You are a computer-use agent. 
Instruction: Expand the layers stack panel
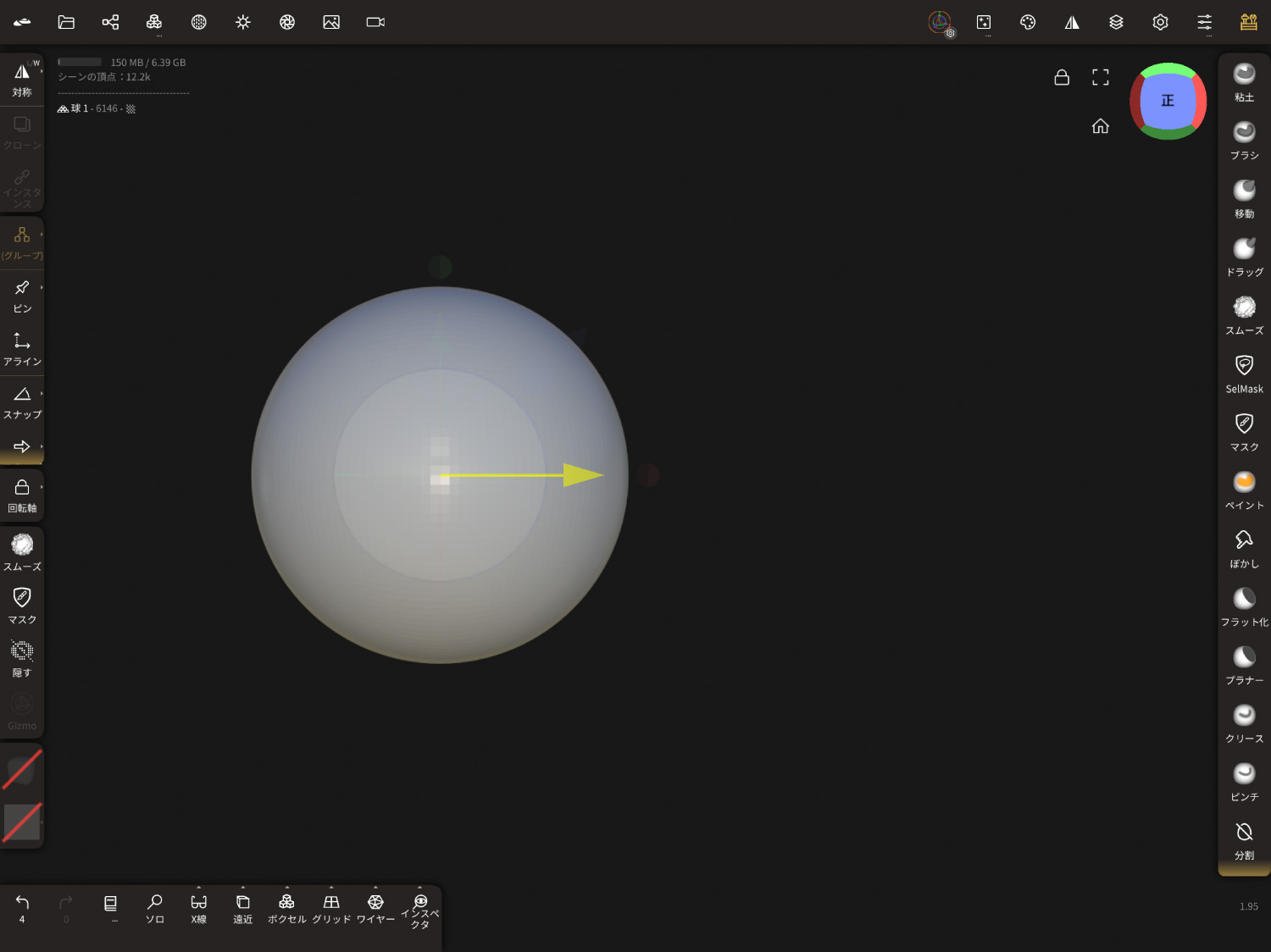(1116, 22)
